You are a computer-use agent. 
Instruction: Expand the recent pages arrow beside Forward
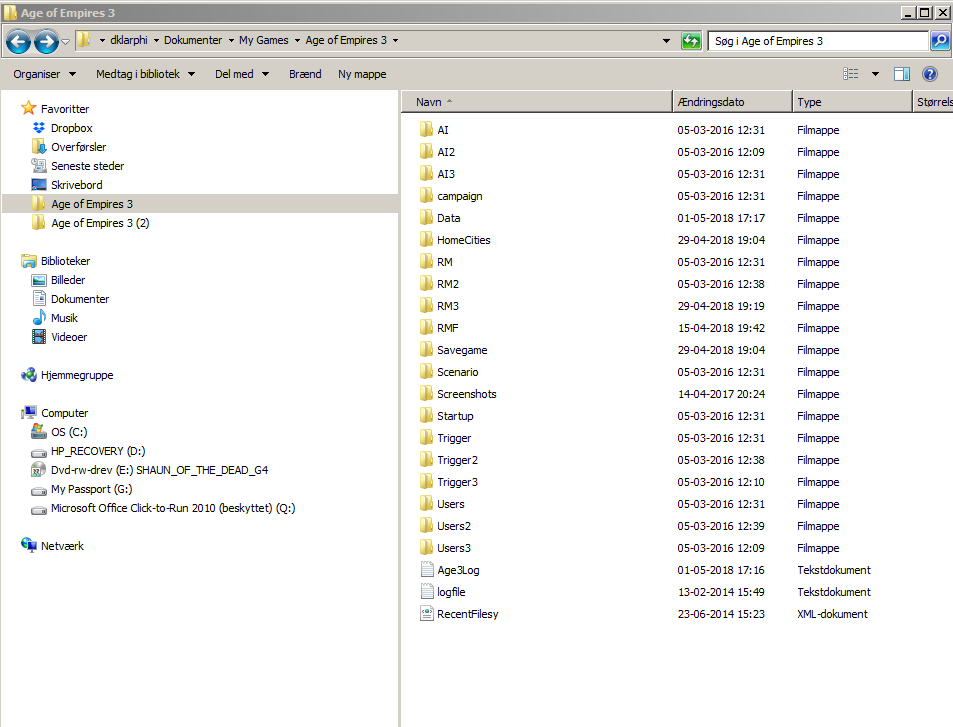click(65, 41)
